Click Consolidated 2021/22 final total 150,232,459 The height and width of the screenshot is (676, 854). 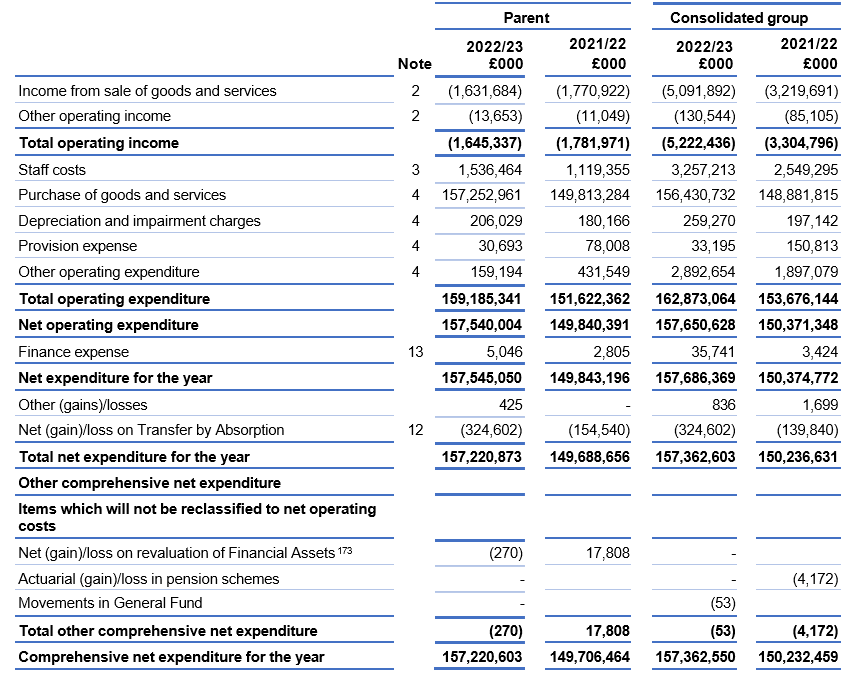(x=798, y=657)
